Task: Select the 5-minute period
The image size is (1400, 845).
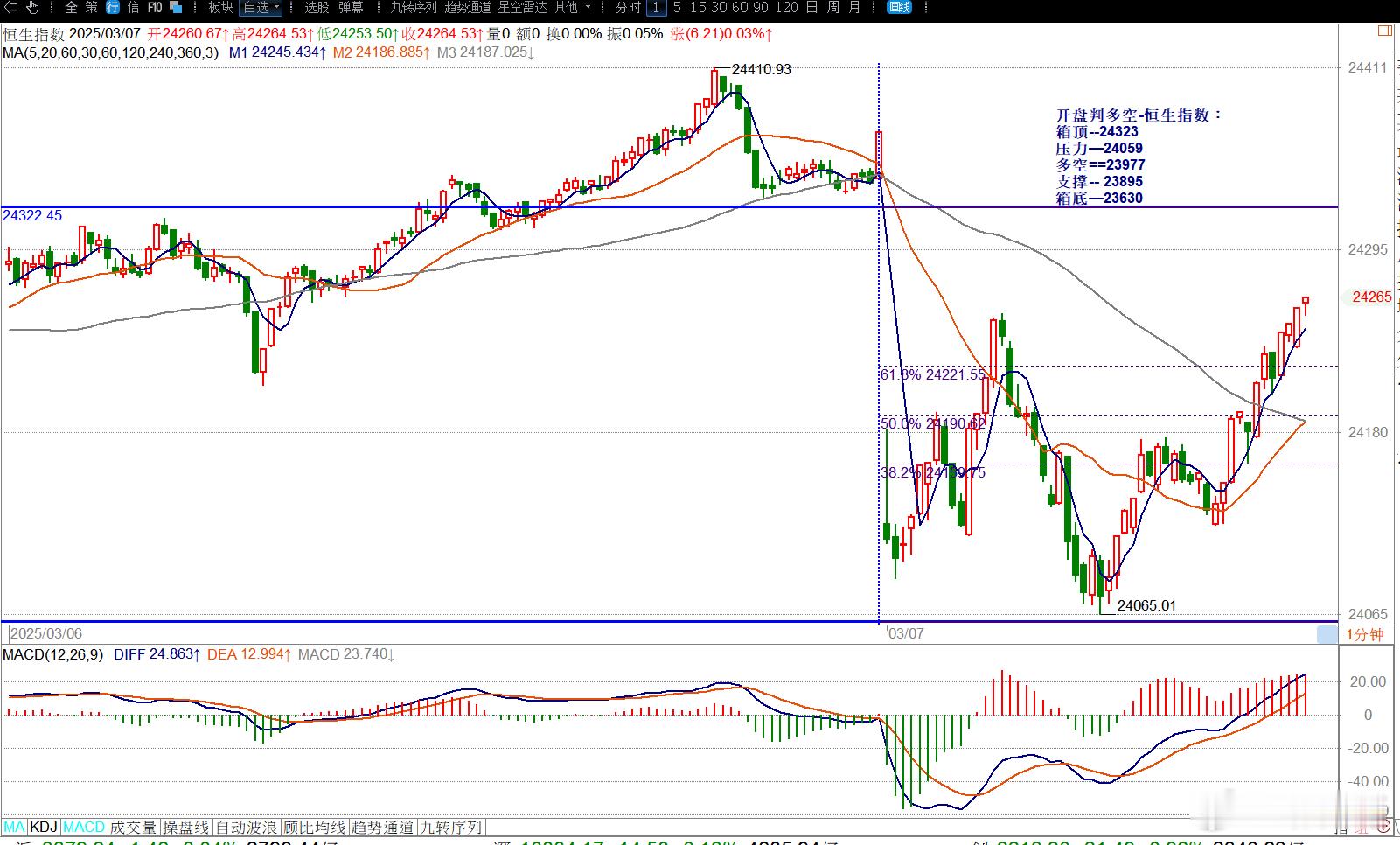Action: coord(677,8)
